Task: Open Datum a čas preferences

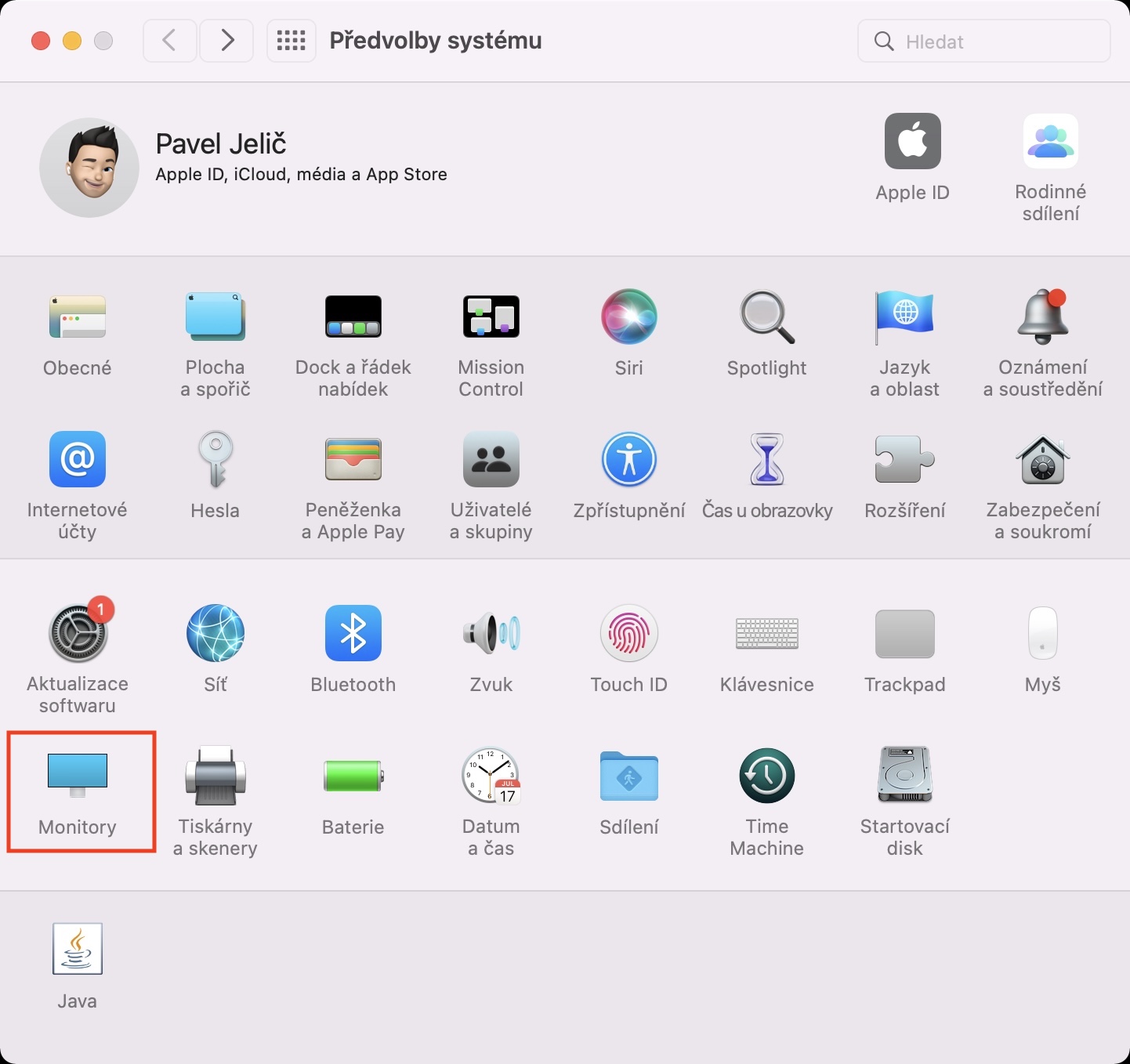Action: tap(491, 776)
